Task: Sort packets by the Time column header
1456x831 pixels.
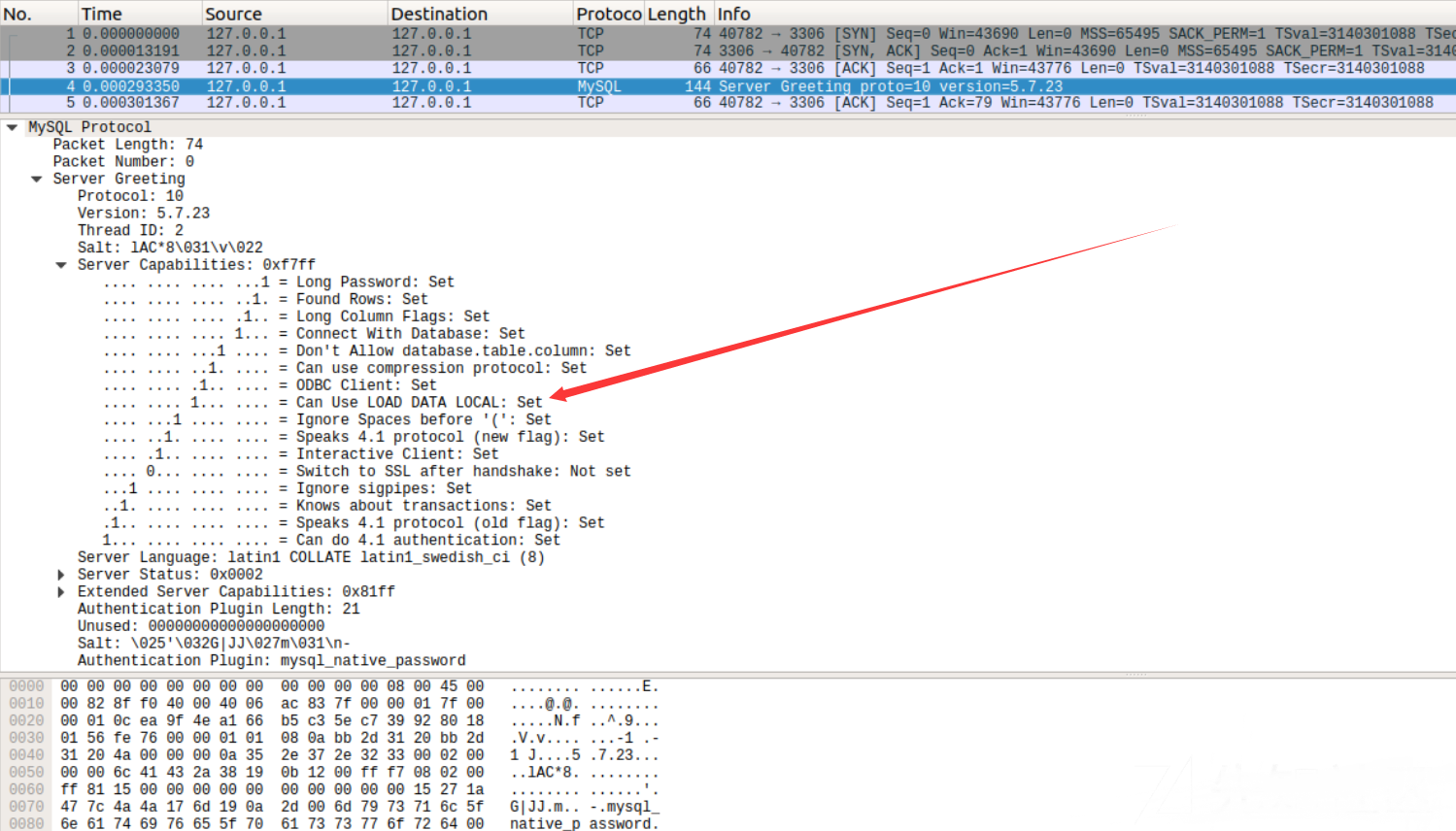Action: (x=140, y=14)
